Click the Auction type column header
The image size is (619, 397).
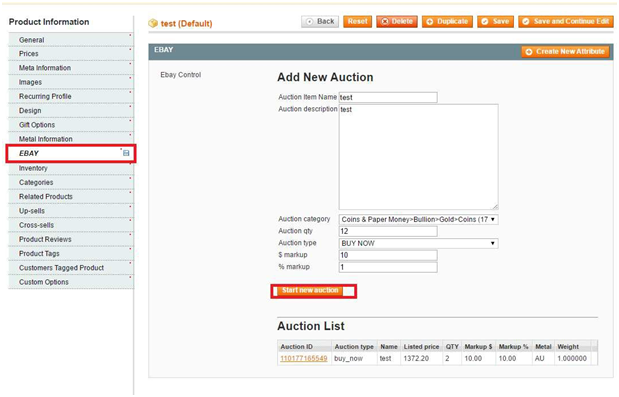tap(354, 346)
